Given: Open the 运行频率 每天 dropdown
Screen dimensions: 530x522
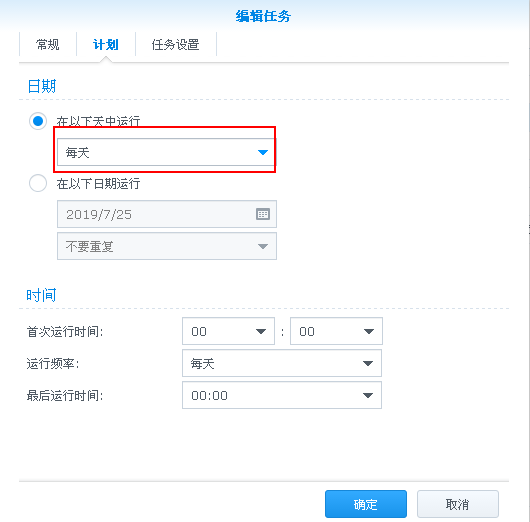Looking at the screenshot, I should pyautogui.click(x=282, y=363).
